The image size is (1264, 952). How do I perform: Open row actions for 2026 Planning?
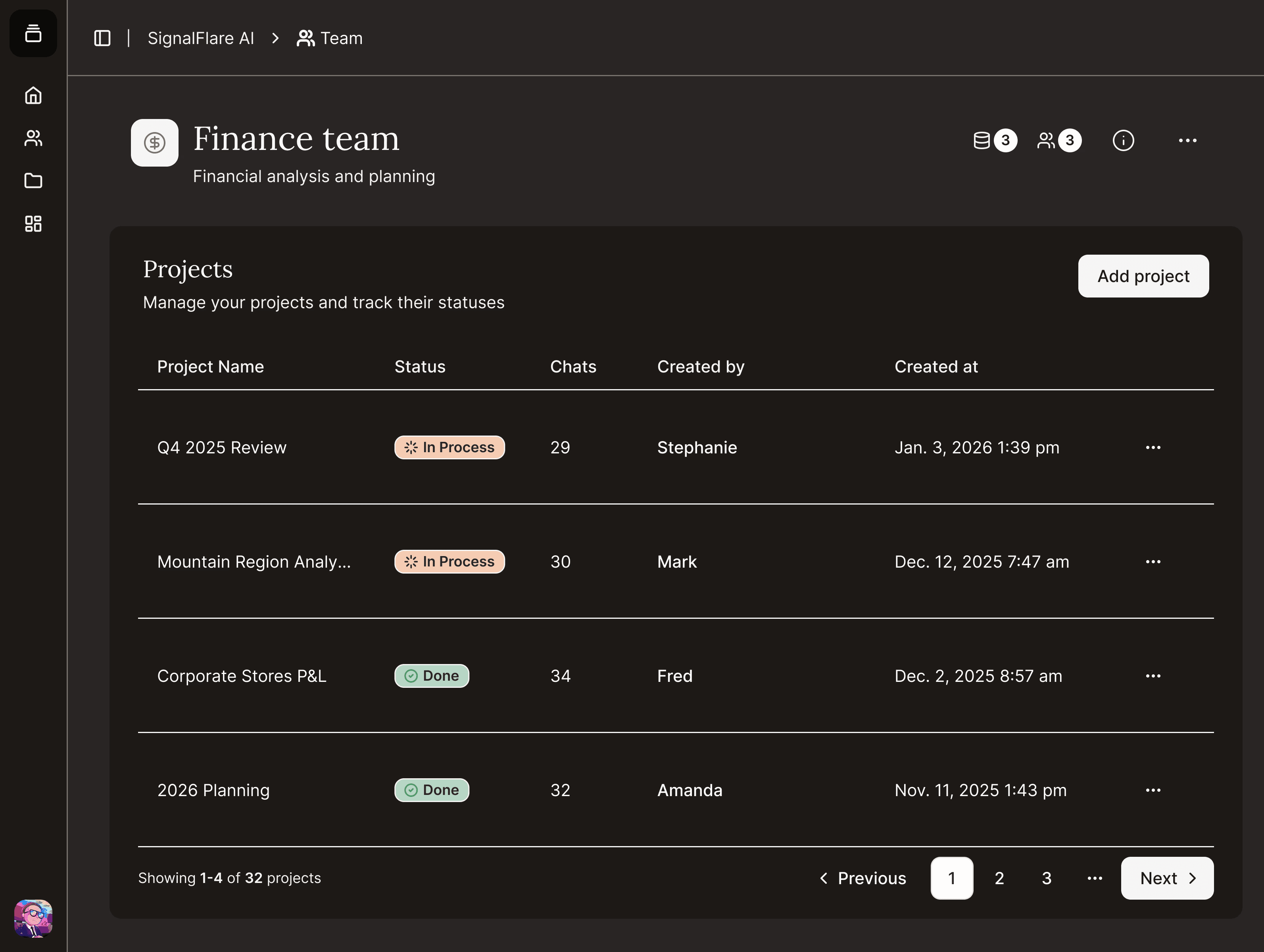click(1153, 790)
